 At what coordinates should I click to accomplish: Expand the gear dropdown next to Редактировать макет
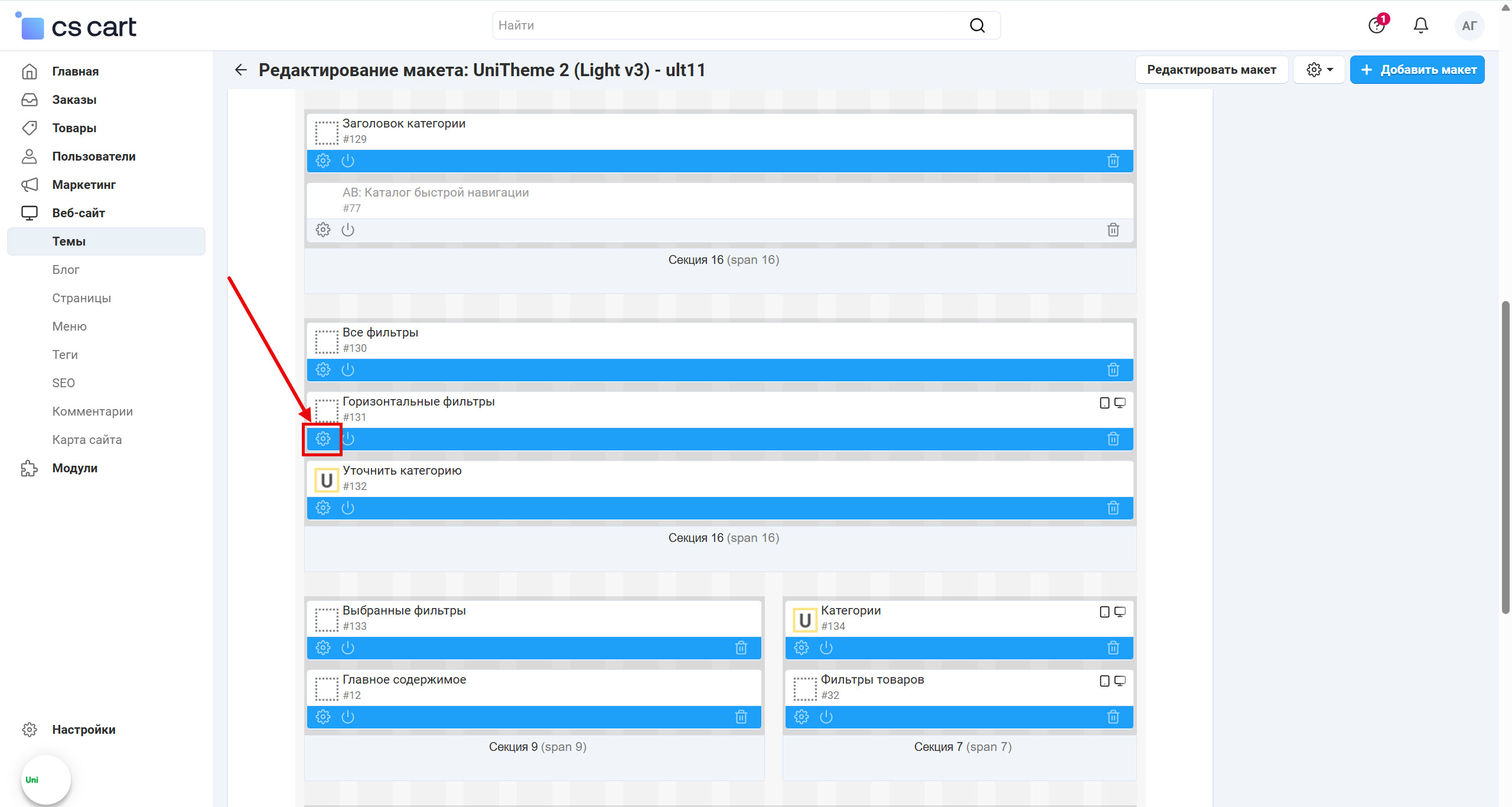point(1319,70)
